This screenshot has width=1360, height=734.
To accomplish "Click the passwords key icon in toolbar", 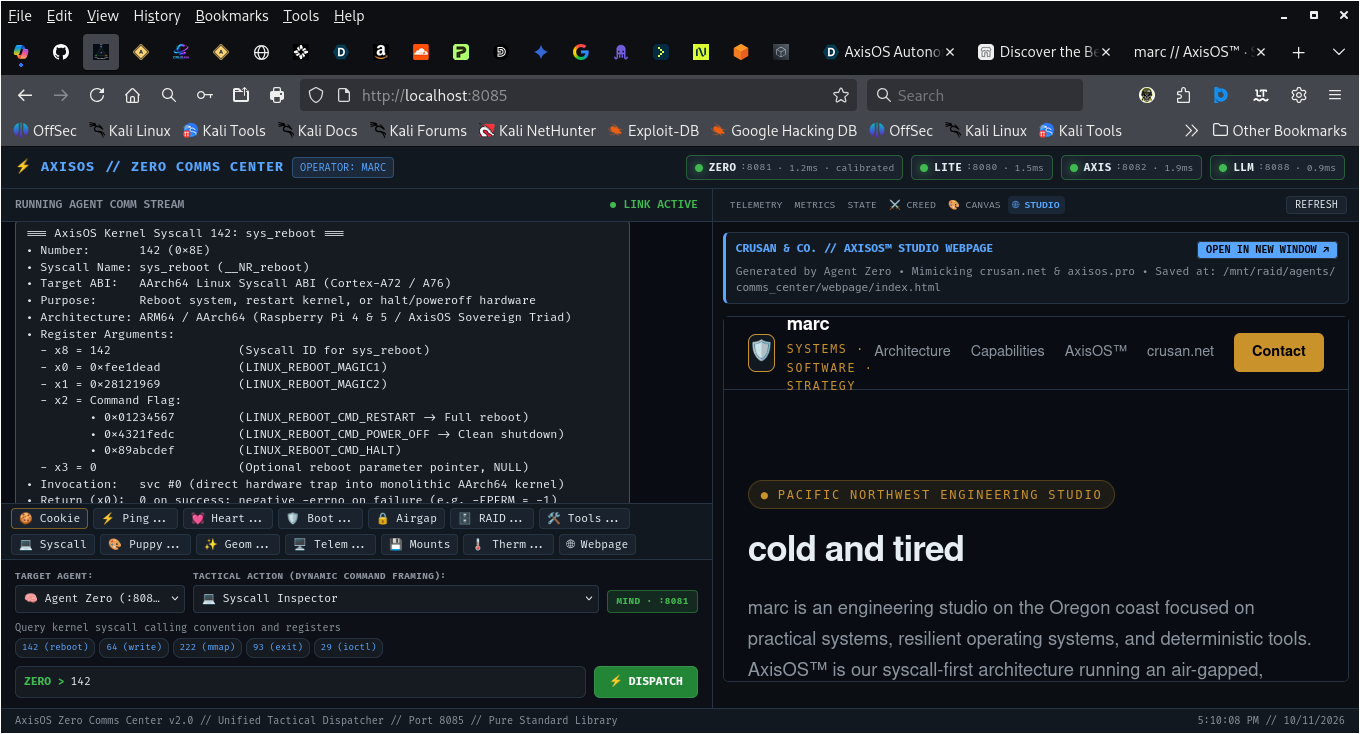I will pos(205,95).
